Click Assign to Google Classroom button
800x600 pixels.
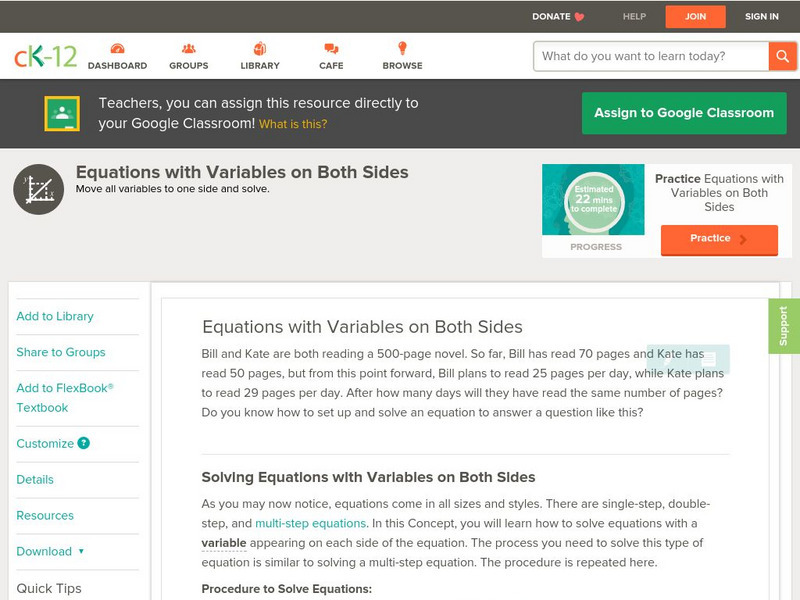point(684,113)
